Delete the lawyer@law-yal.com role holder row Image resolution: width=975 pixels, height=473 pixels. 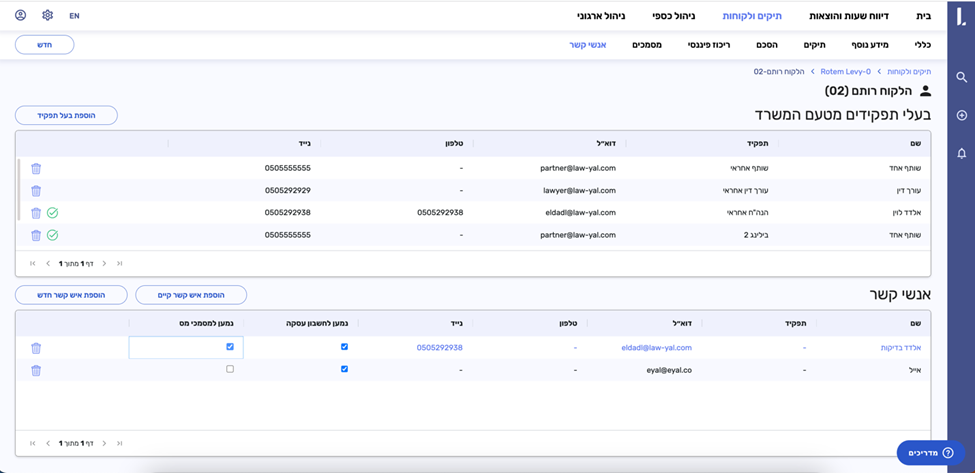(x=36, y=190)
